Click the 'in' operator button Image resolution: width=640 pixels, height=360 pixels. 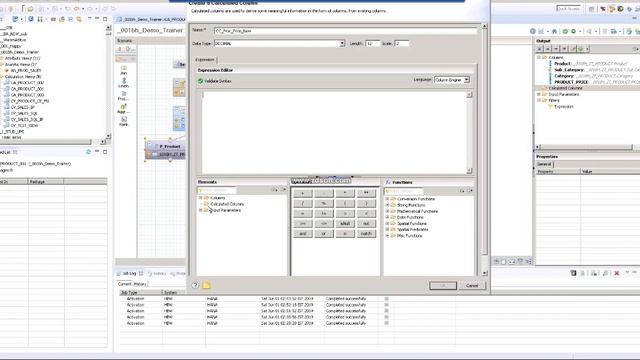pyautogui.click(x=345, y=234)
